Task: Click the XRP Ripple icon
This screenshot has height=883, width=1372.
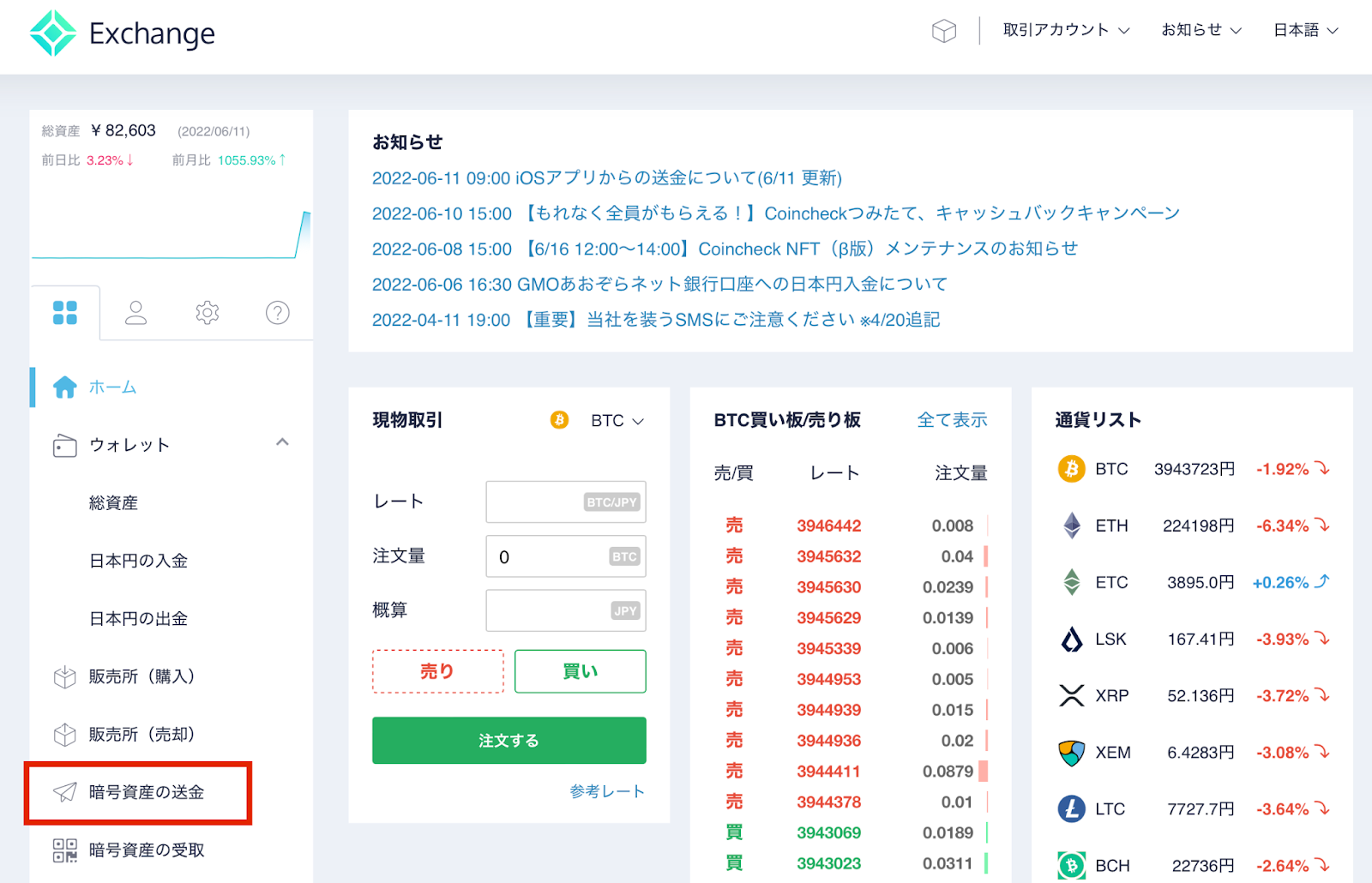Action: (1072, 695)
